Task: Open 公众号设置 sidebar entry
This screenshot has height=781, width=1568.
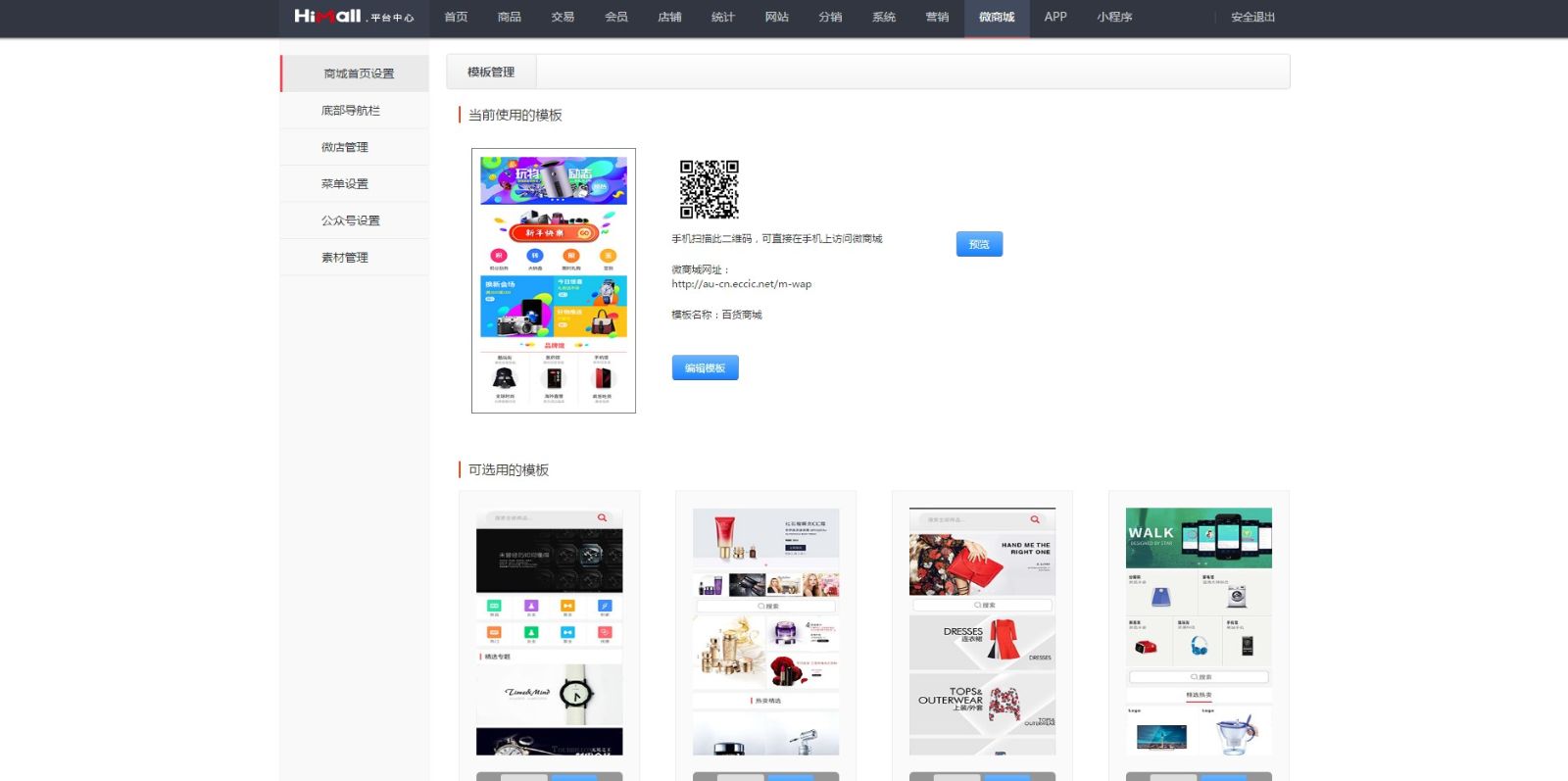Action: (351, 220)
